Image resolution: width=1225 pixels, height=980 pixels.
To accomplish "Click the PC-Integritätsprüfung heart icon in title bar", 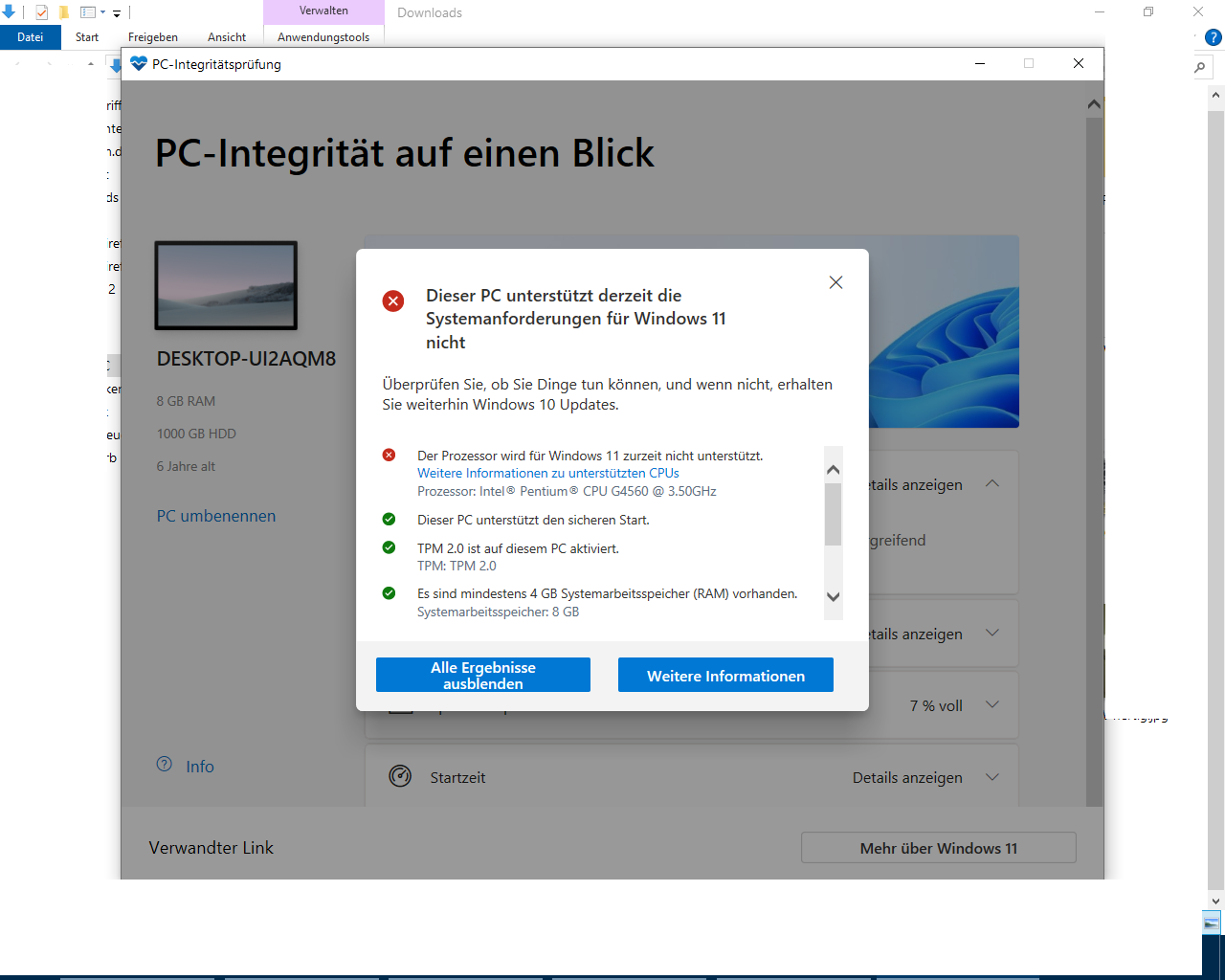I will [x=139, y=64].
